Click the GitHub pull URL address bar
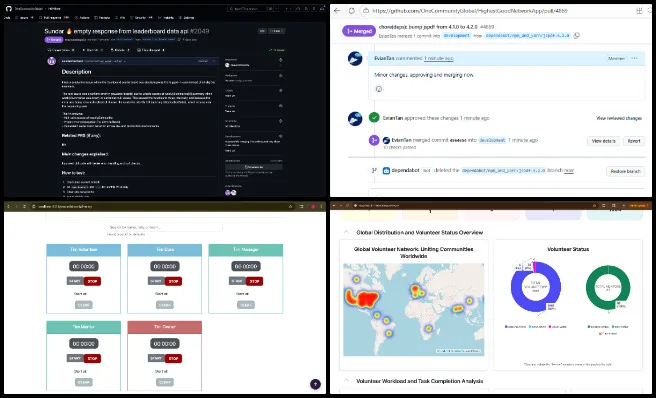 469,11
